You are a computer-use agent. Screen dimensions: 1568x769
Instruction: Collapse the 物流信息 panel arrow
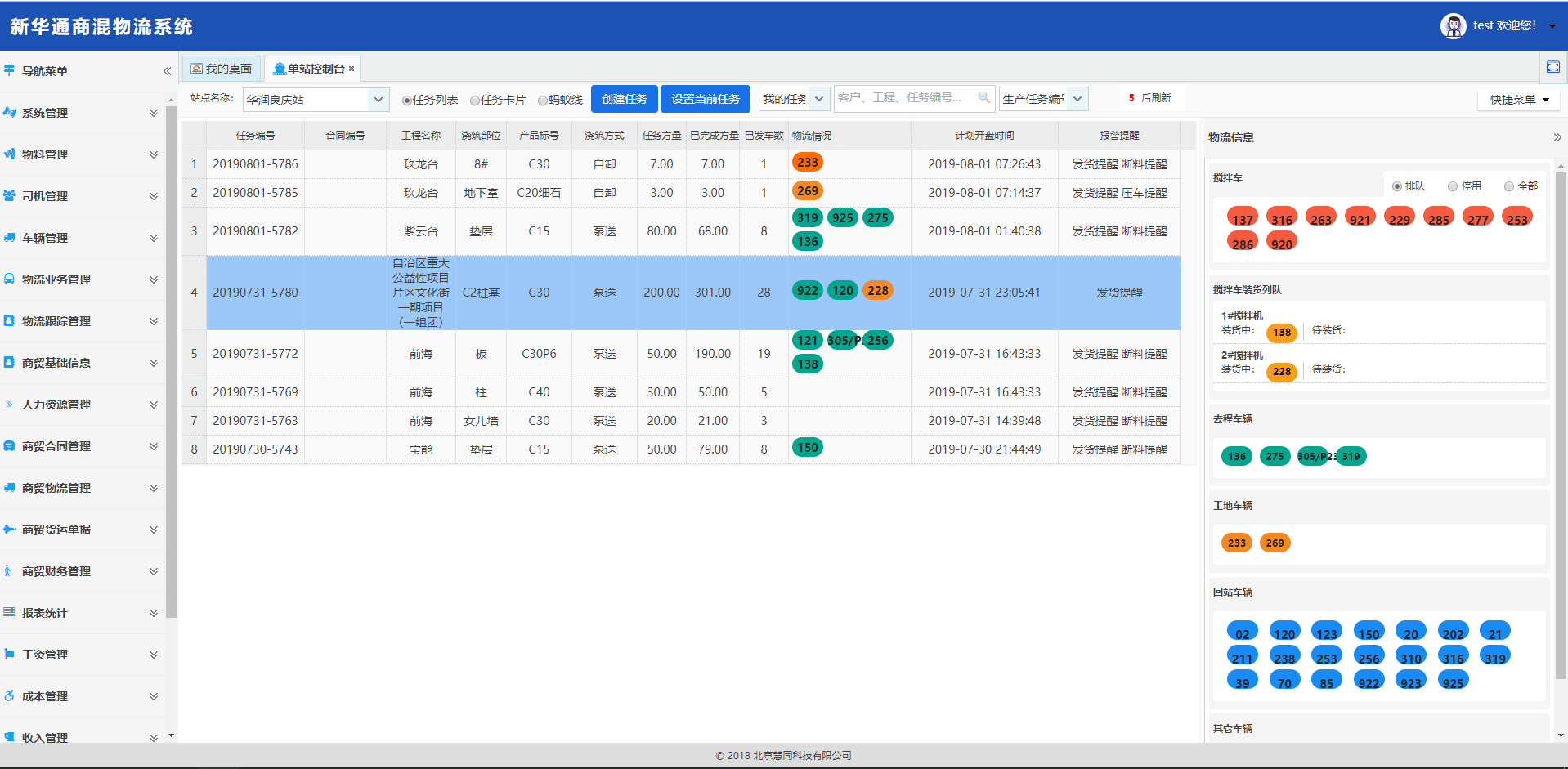[1557, 137]
